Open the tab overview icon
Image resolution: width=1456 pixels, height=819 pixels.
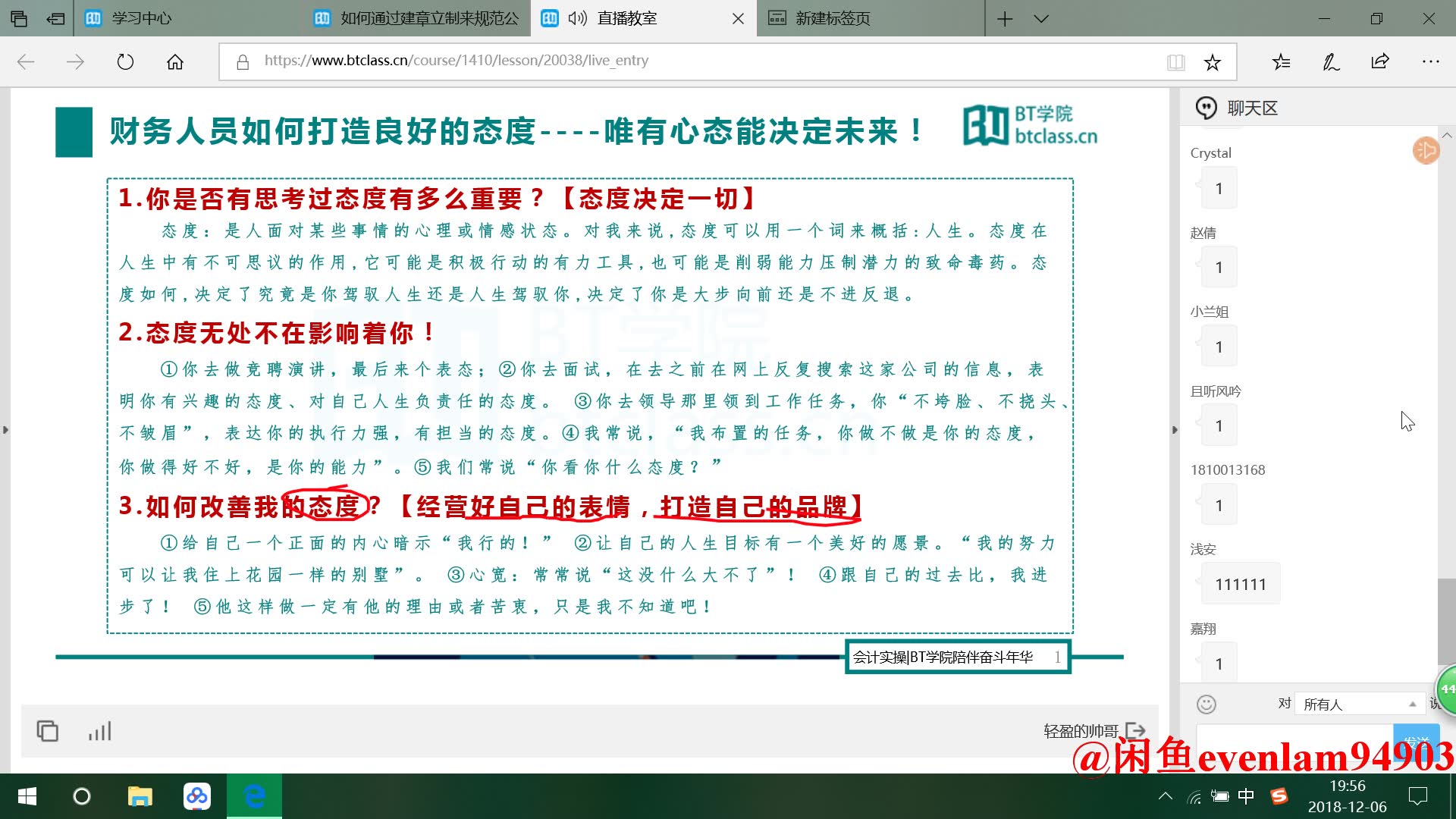19,18
